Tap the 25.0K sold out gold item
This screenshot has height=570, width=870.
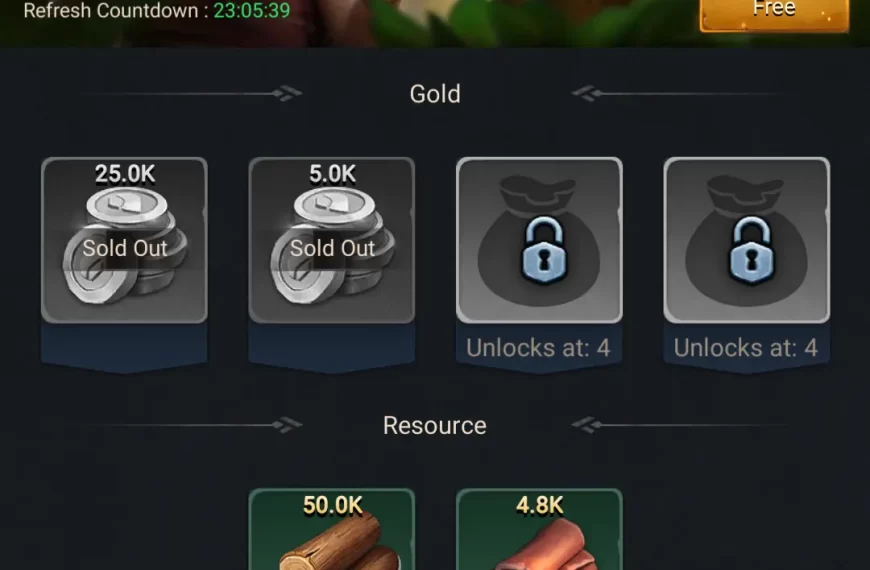[x=124, y=240]
